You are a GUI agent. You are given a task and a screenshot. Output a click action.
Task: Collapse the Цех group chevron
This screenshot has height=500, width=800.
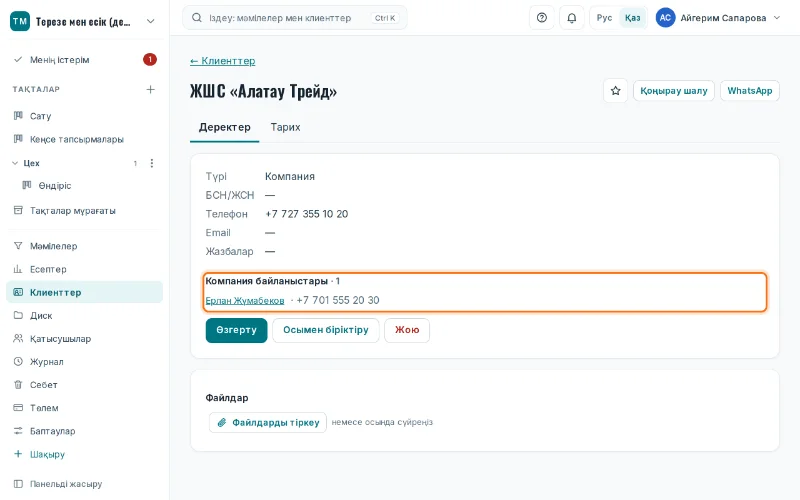15,163
